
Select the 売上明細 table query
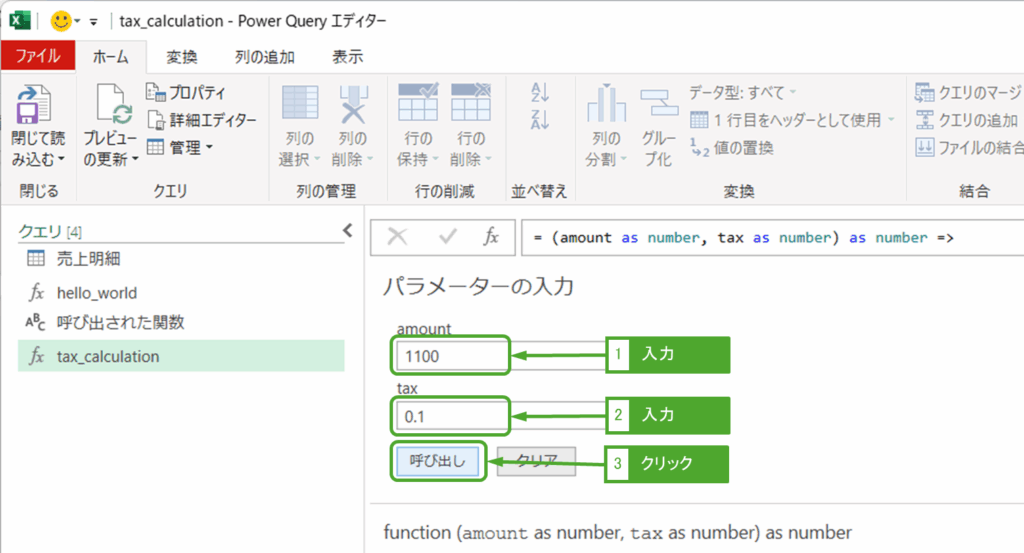coord(88,259)
